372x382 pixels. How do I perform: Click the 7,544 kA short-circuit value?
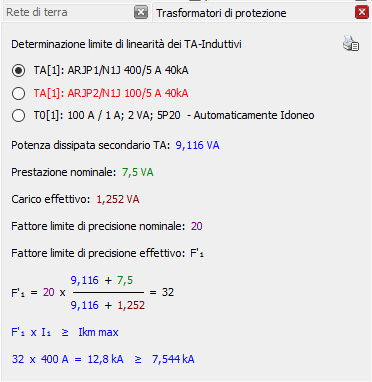point(173,359)
